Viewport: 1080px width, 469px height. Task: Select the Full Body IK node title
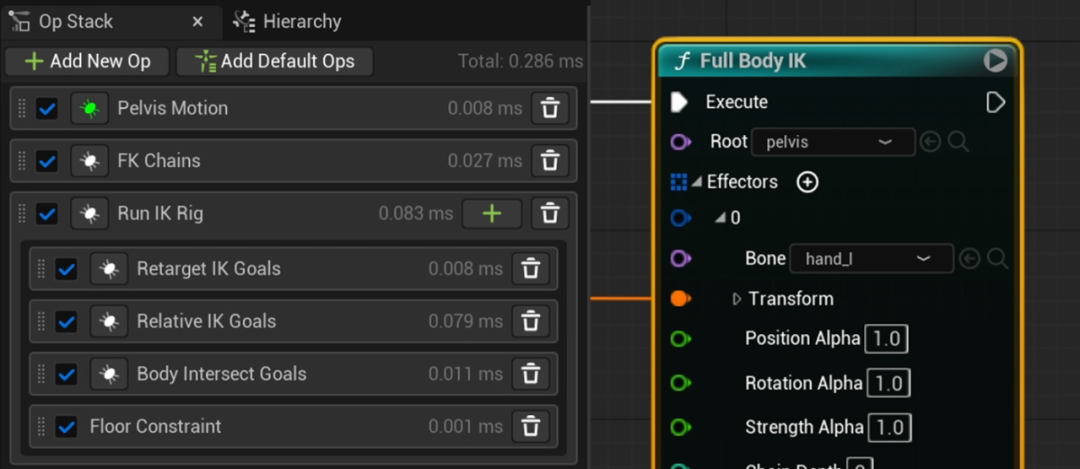(753, 61)
